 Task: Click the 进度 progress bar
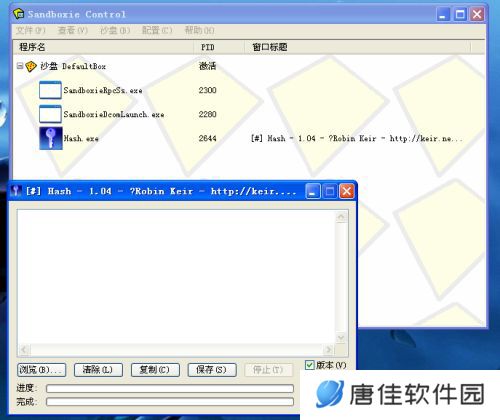[x=170, y=388]
